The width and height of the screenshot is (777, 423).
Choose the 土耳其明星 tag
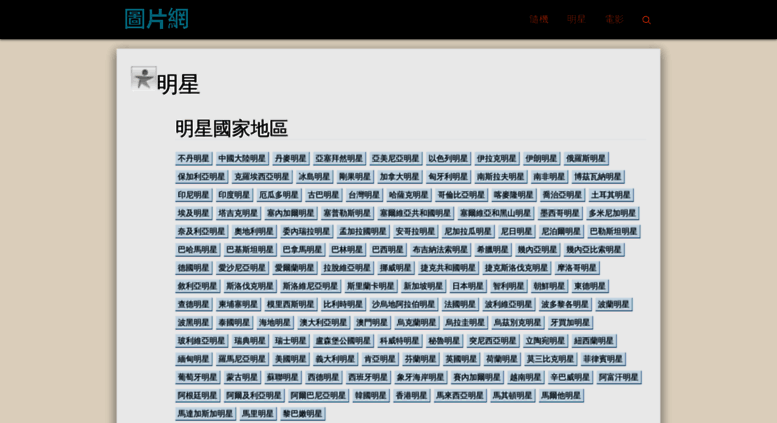pyautogui.click(x=611, y=195)
